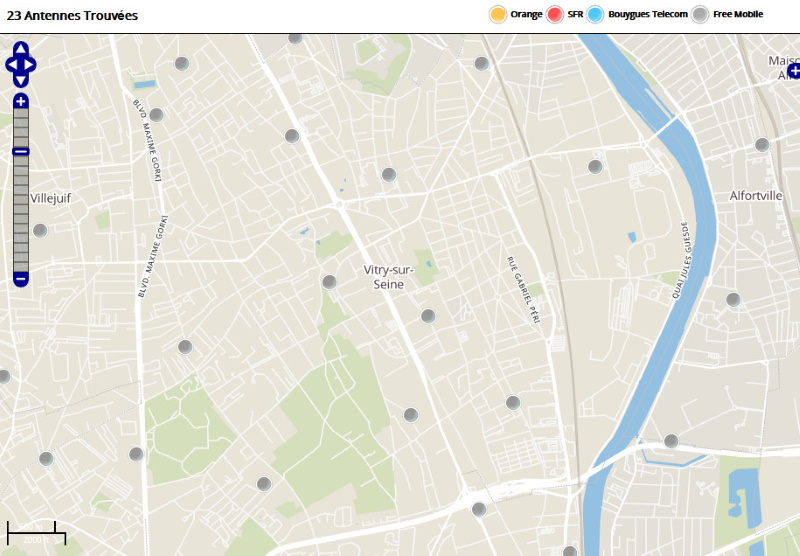800x556 pixels.
Task: Click the Vitry-sur-Seine city label
Action: 388,277
